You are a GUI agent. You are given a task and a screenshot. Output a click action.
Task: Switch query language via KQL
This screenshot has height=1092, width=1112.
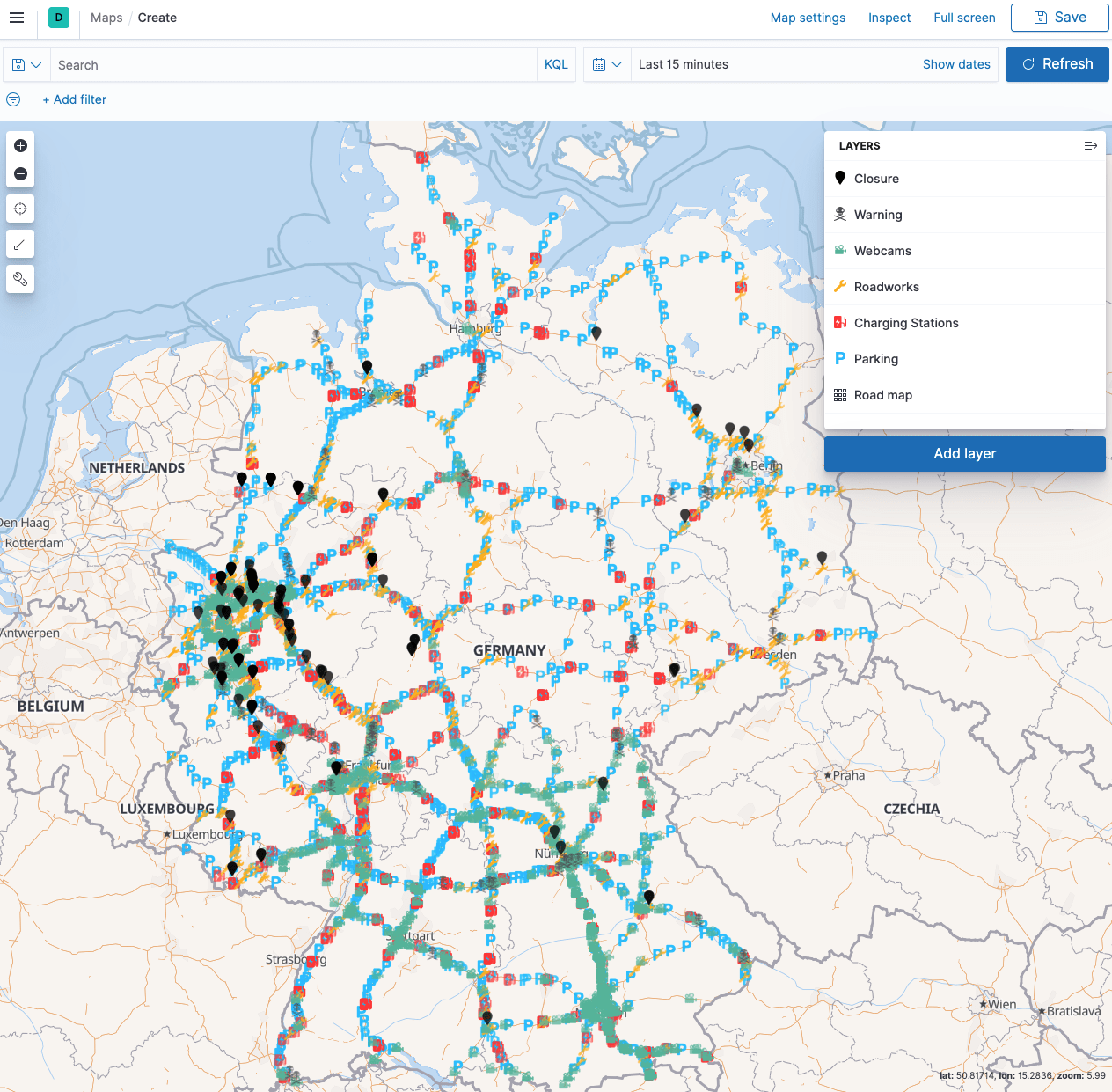click(556, 65)
